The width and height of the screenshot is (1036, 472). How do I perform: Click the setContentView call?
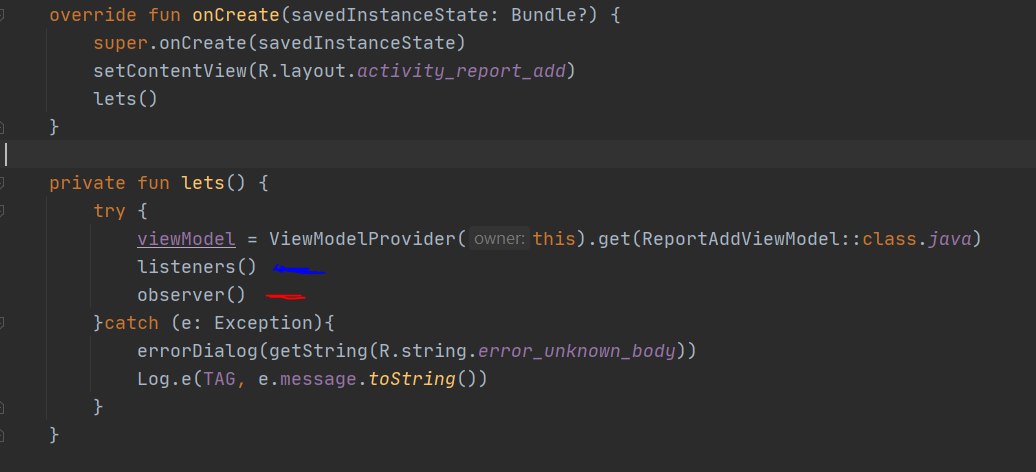click(x=170, y=71)
